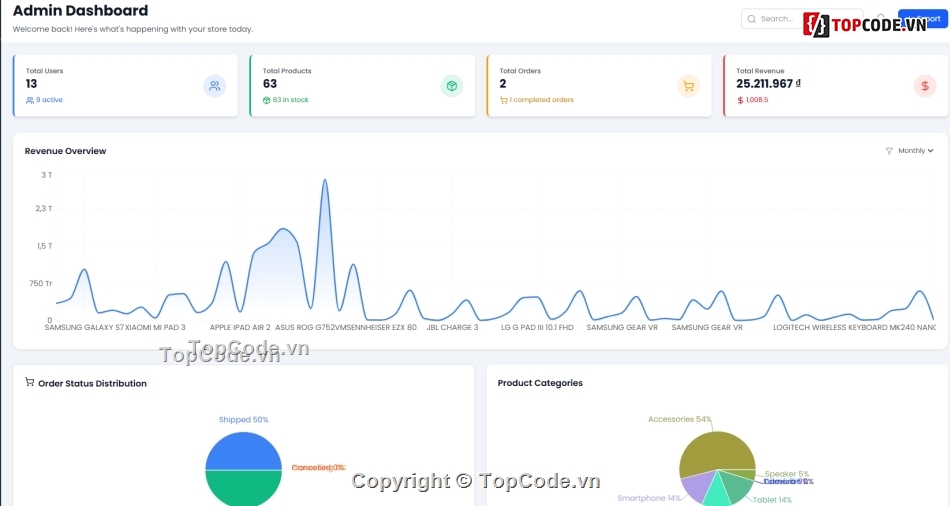Click the shopping cart icon in Total Orders card
950x506 pixels.
coord(688,86)
